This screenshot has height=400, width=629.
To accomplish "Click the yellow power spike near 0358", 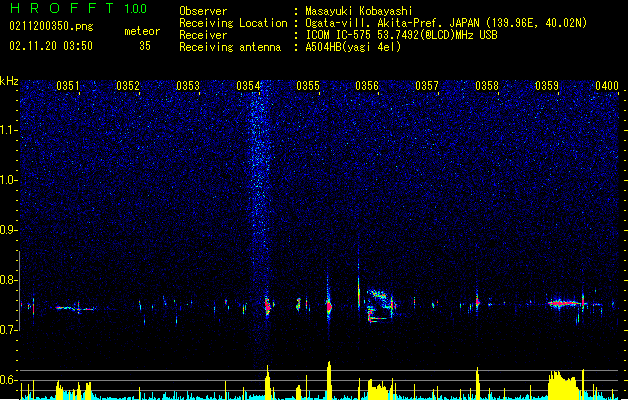I will coord(478,383).
